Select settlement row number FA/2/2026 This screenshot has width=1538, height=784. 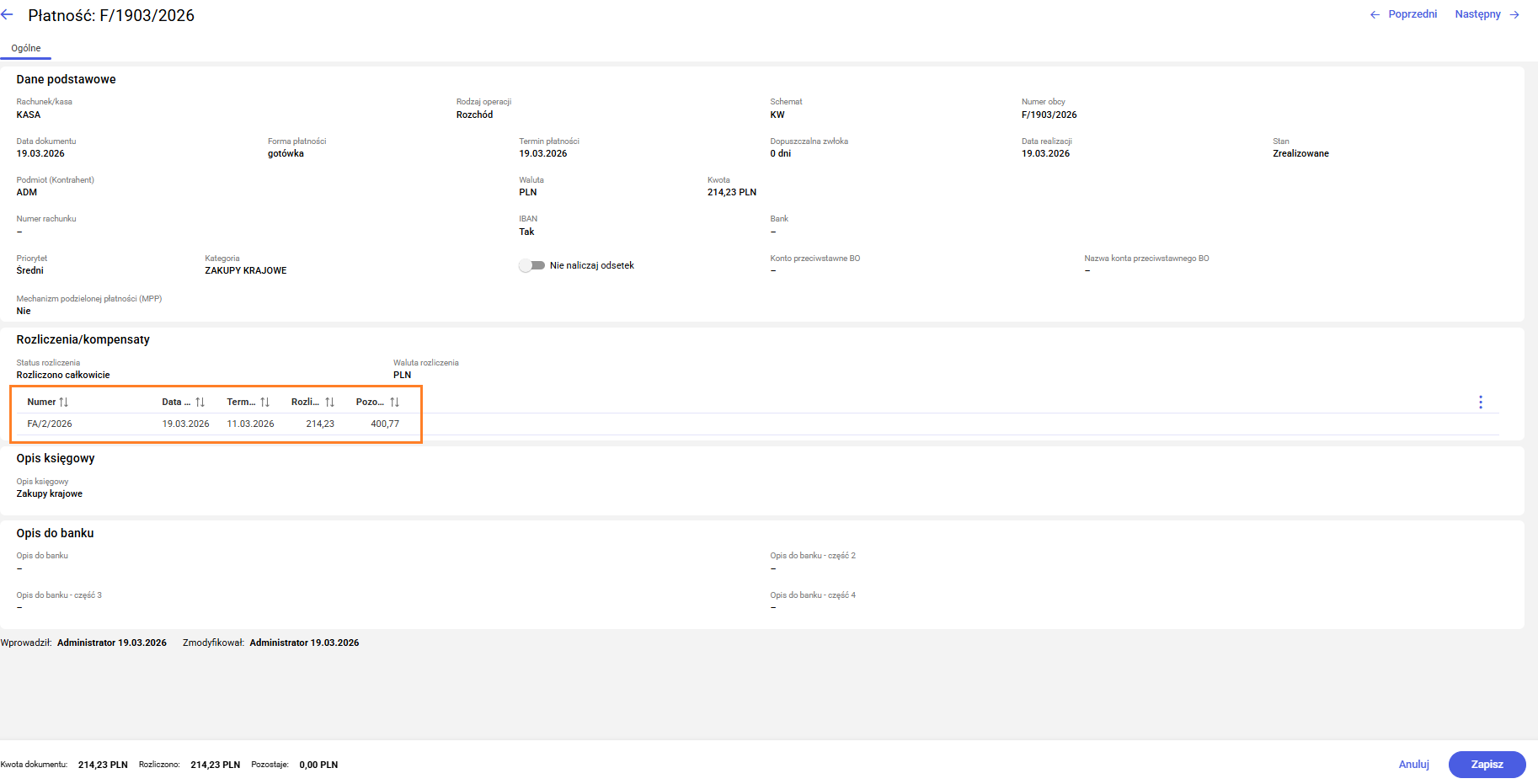[50, 424]
